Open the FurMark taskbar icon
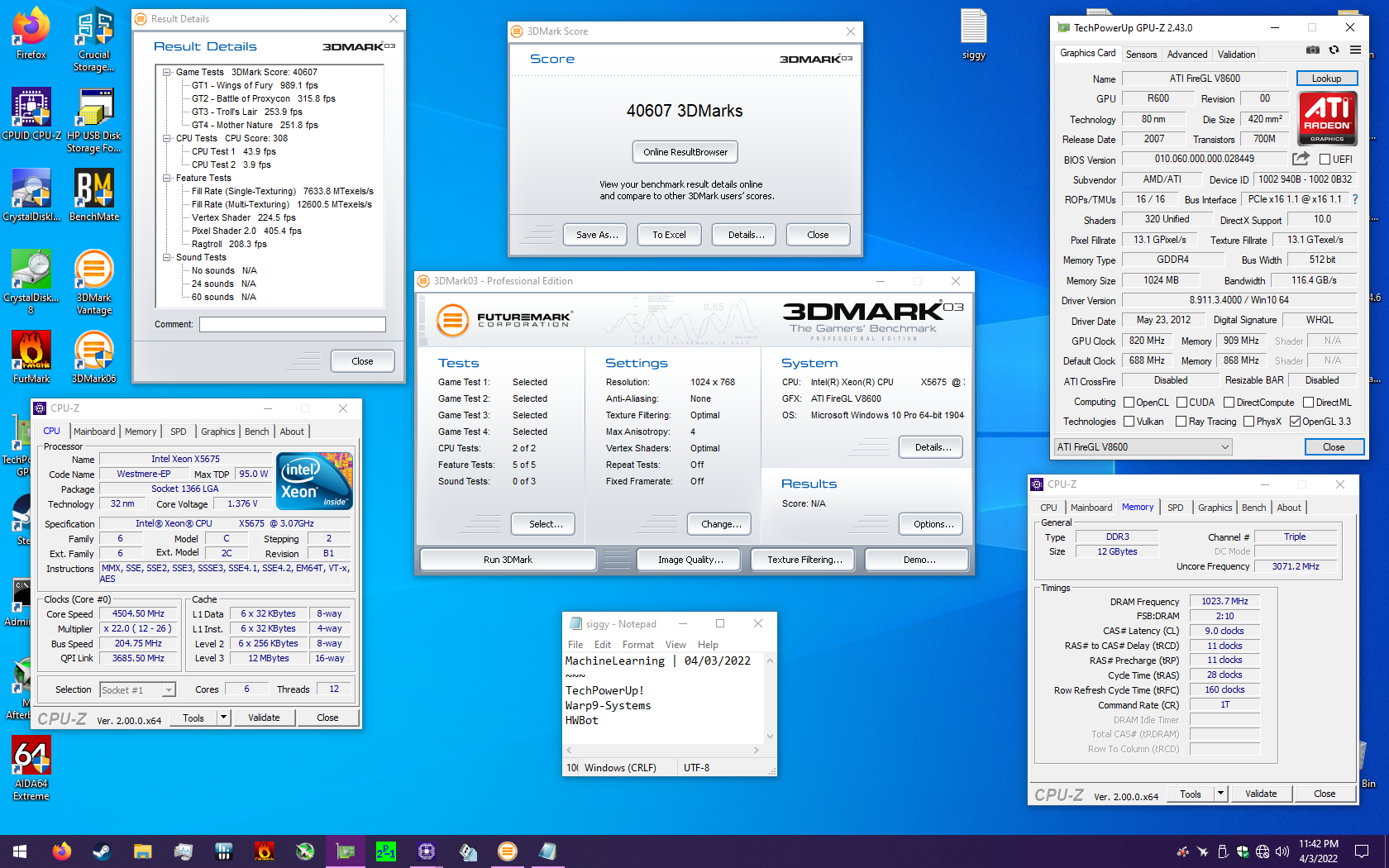 pos(264,851)
